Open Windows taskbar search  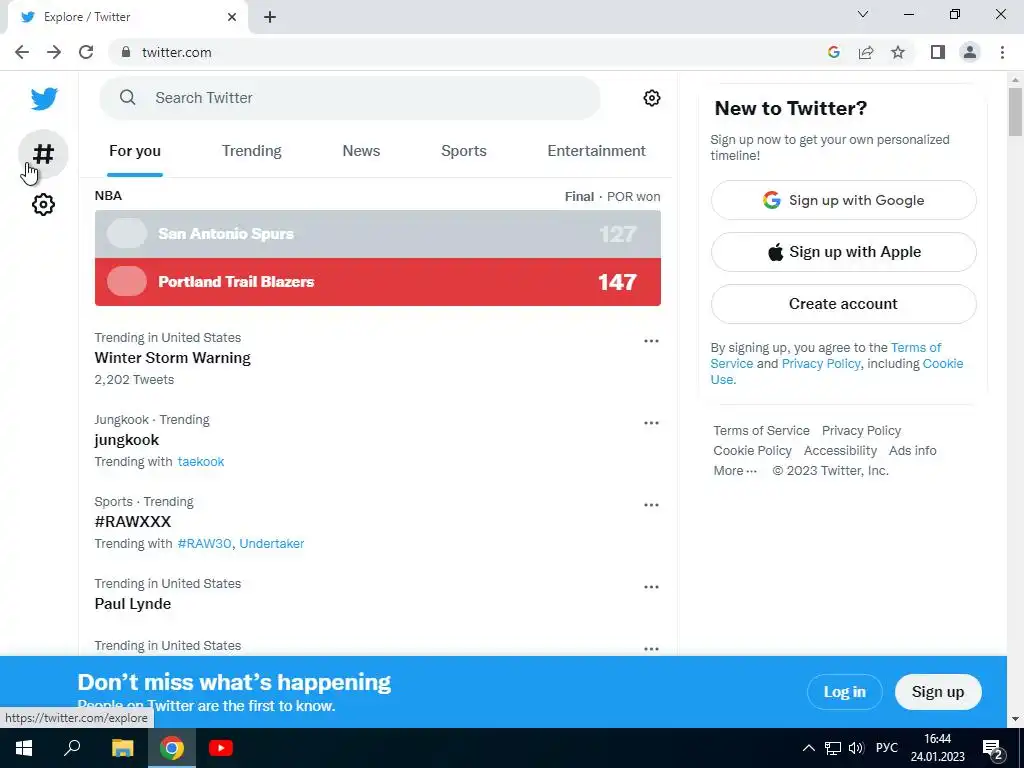coord(72,748)
